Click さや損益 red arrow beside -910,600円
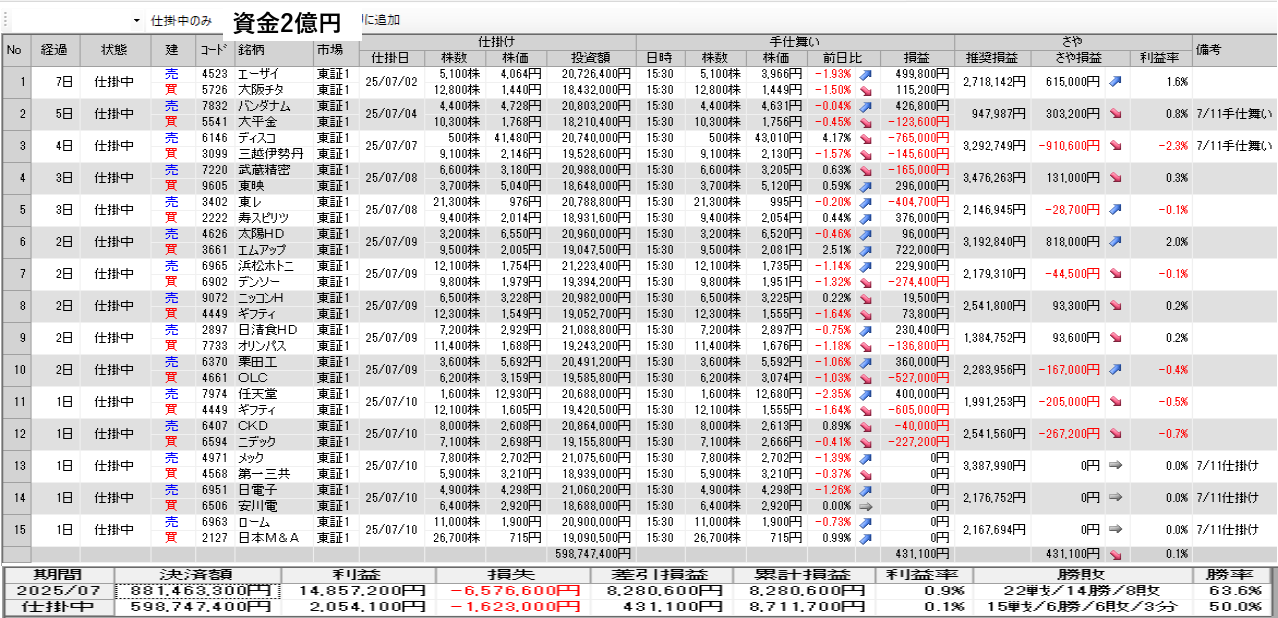 (1115, 145)
